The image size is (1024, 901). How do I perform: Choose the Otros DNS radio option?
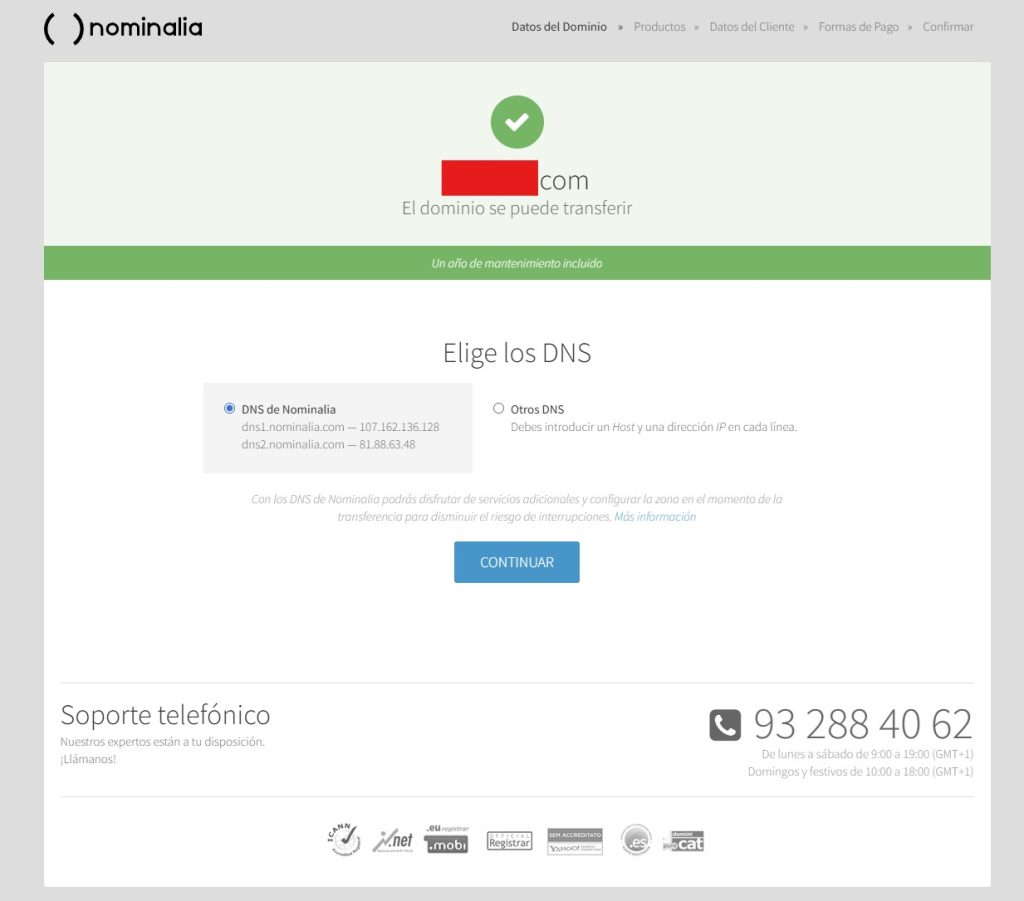pos(499,409)
